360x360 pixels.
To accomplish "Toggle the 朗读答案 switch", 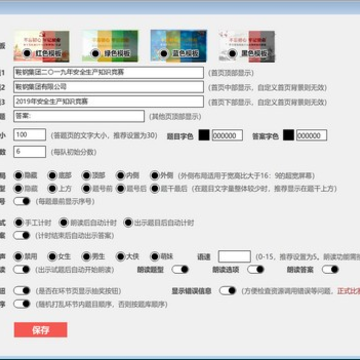I will (x=330, y=269).
